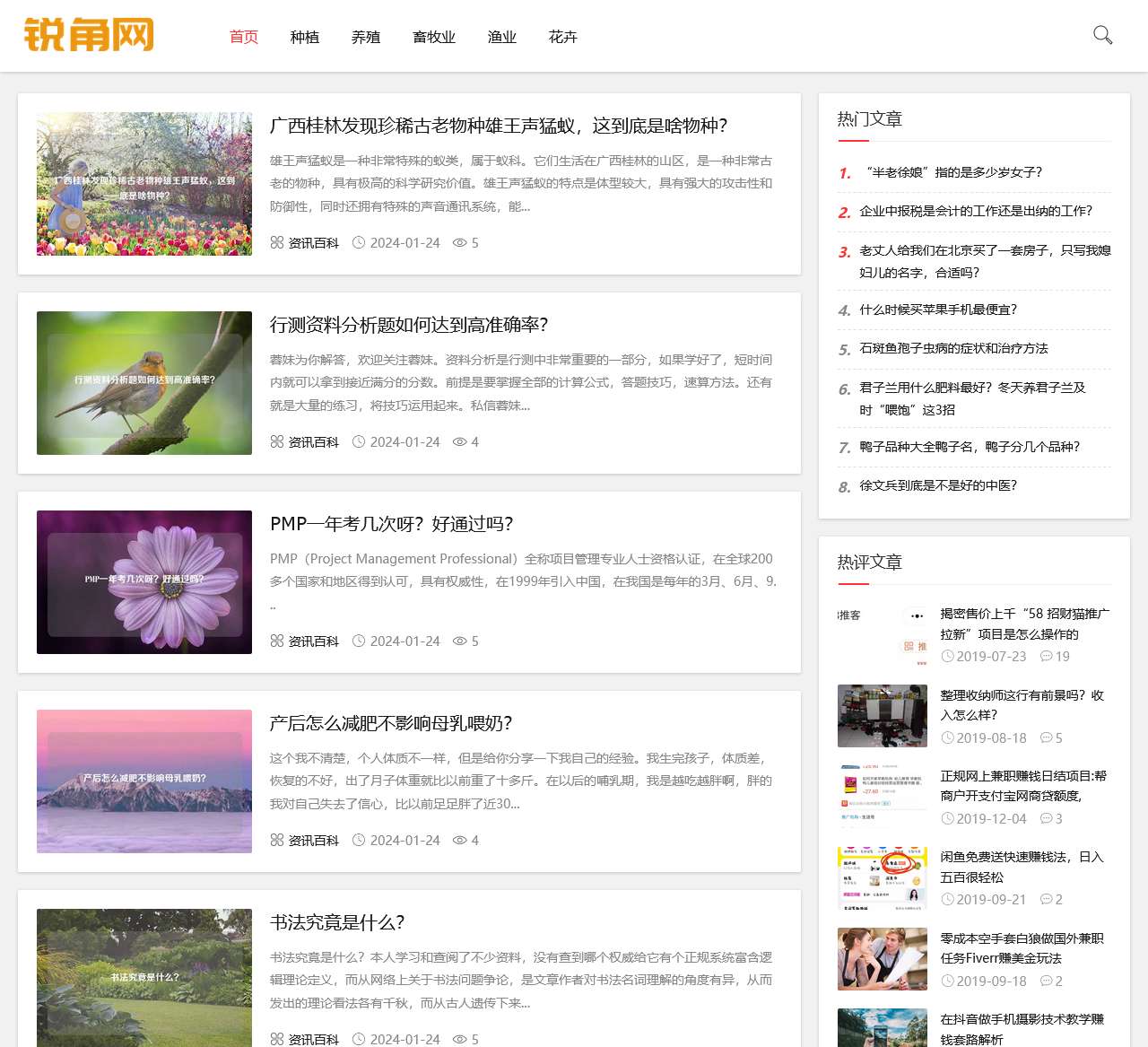
Task: Click the category grid icon beside 资讯百科 on first article
Action: (x=276, y=242)
